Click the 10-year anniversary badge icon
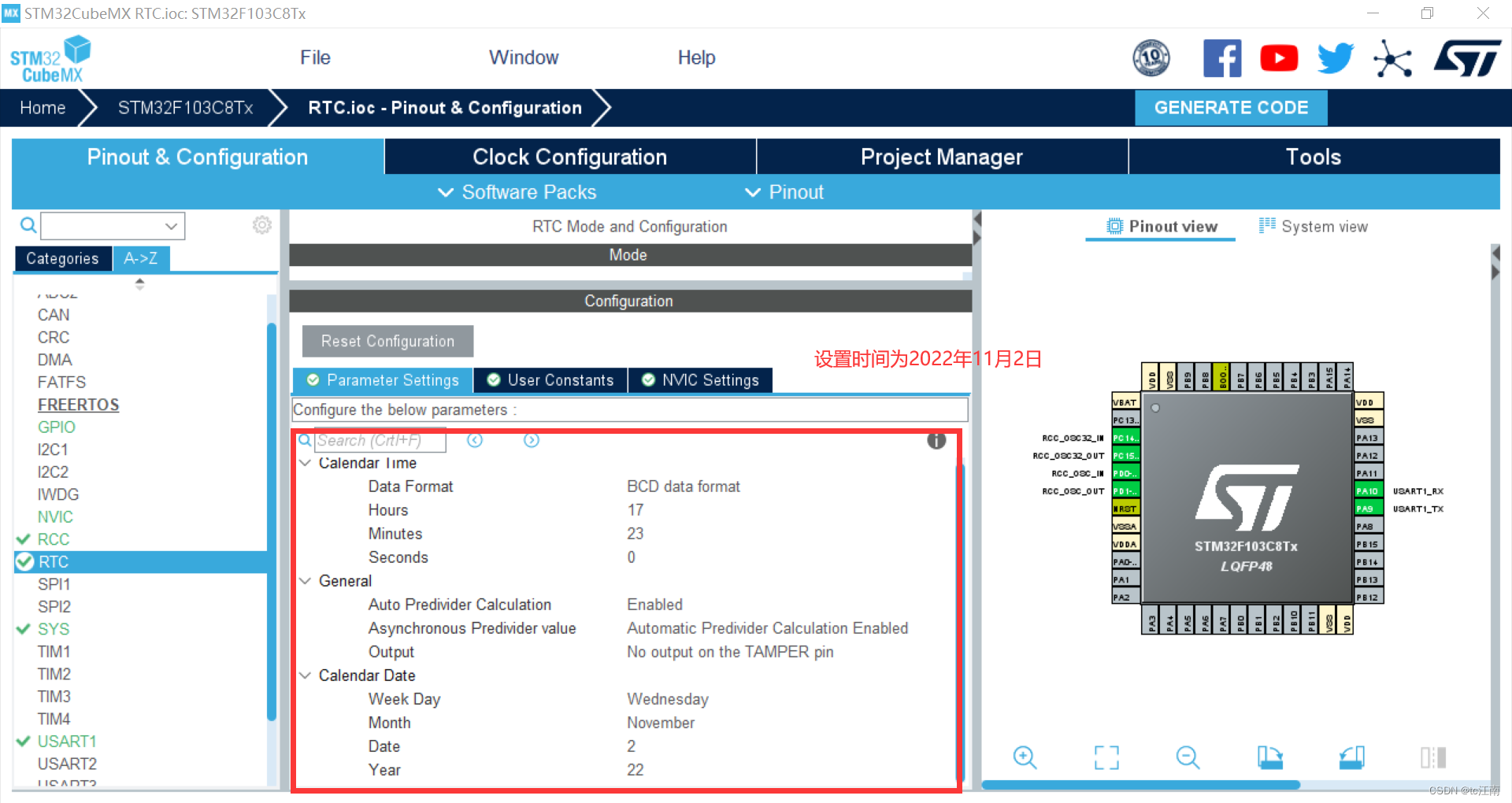The width and height of the screenshot is (1512, 803). [1151, 58]
